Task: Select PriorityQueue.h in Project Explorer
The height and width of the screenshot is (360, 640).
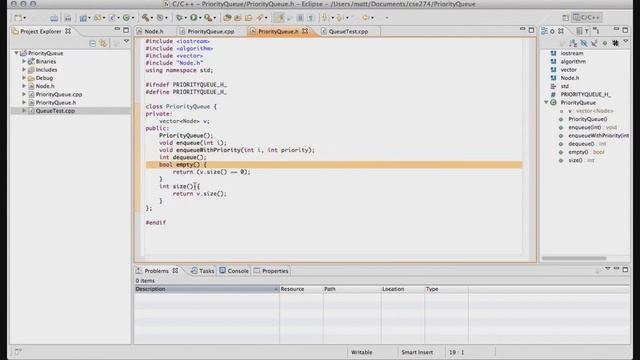Action: point(56,102)
